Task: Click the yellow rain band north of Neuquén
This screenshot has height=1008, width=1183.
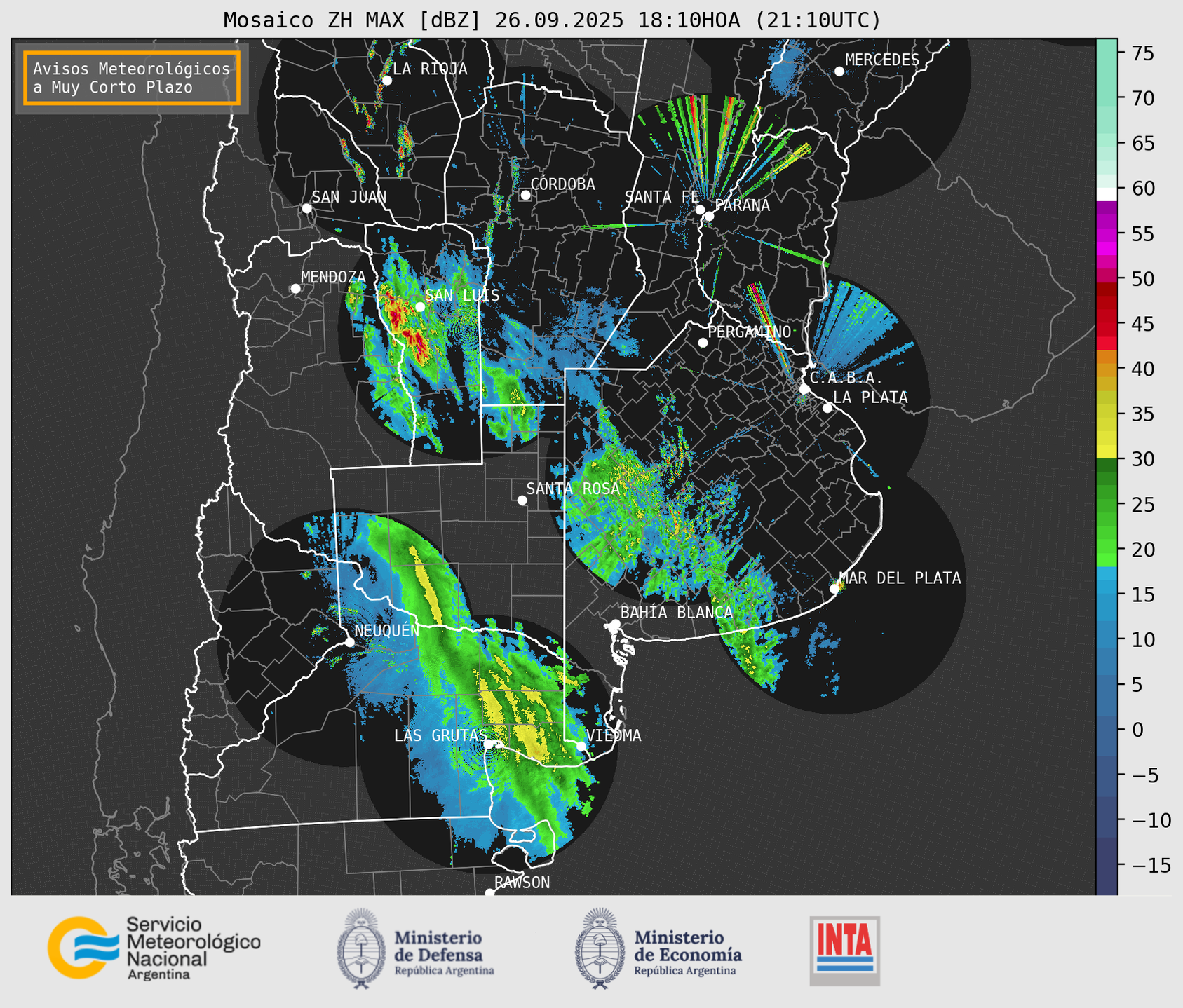Action: pos(426,586)
